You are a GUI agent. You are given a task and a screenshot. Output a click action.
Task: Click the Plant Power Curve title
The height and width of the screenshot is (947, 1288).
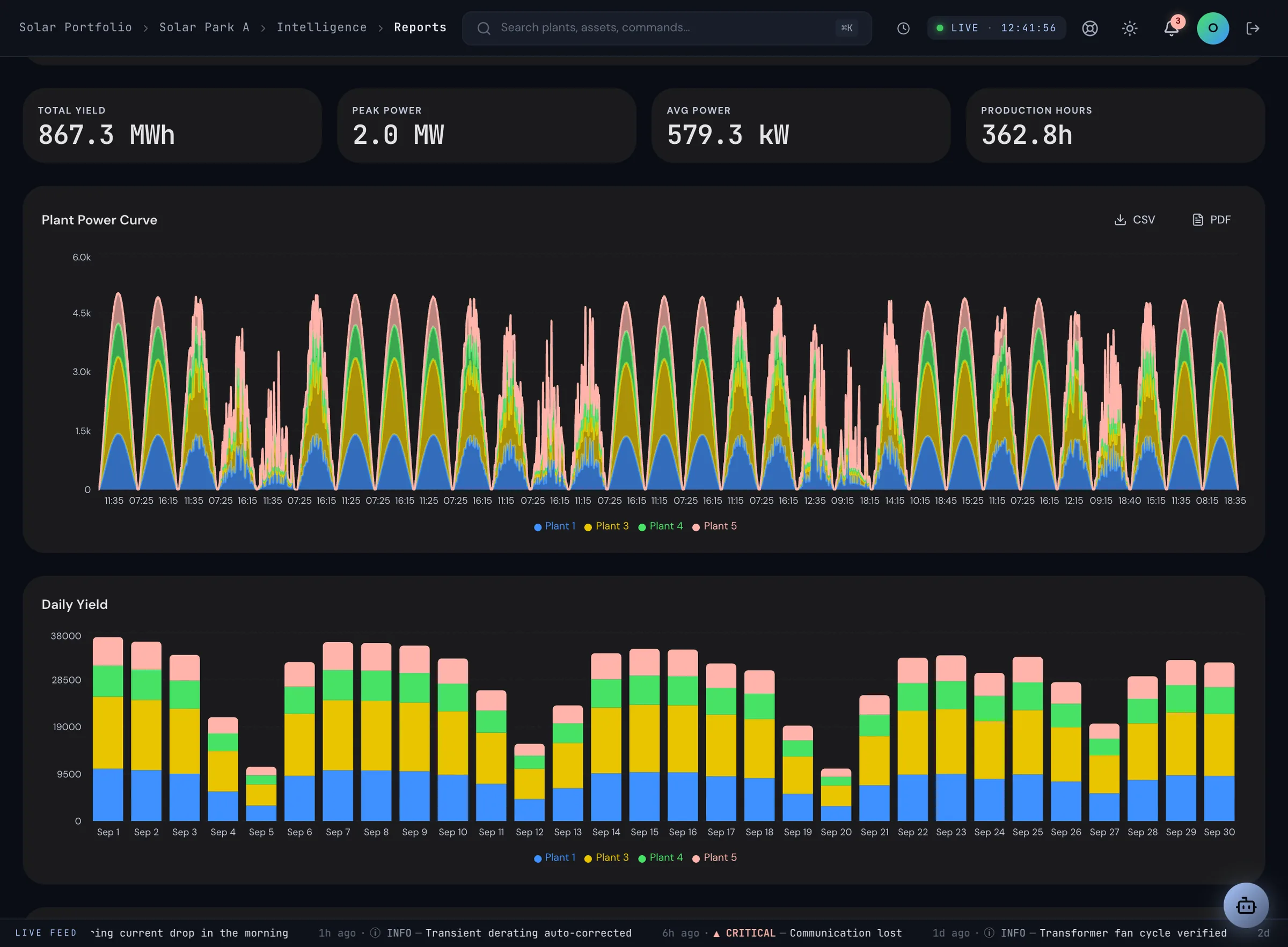coord(99,220)
